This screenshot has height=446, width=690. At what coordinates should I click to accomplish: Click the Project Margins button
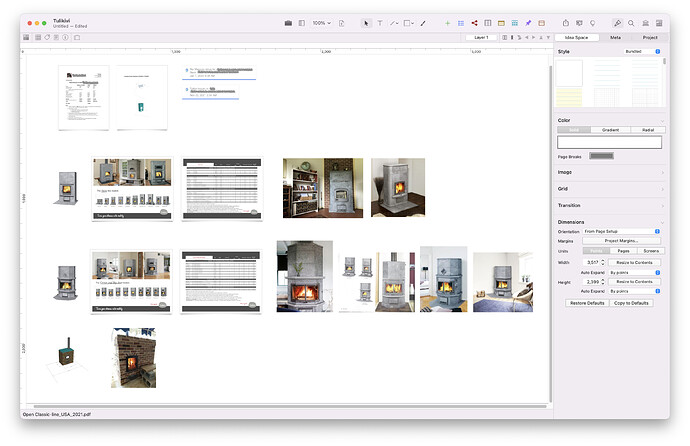[622, 241]
